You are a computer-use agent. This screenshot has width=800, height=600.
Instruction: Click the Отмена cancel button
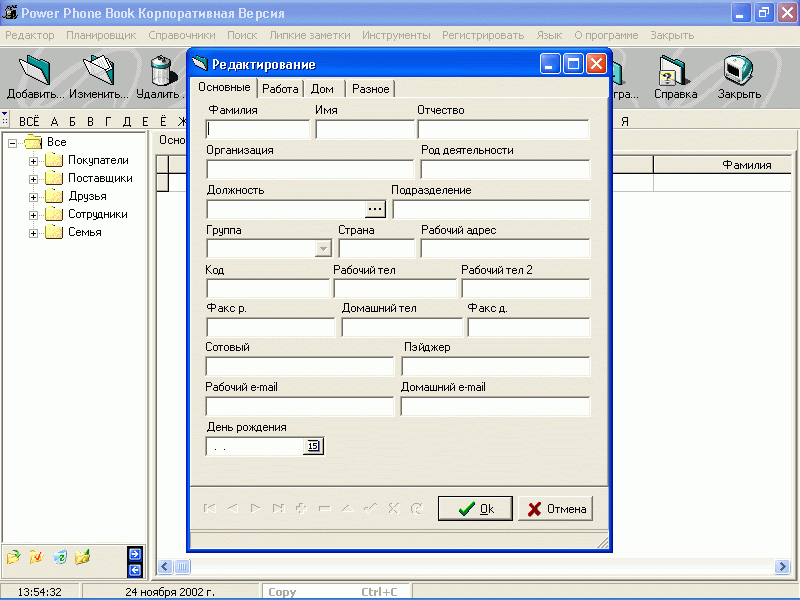[x=556, y=509]
